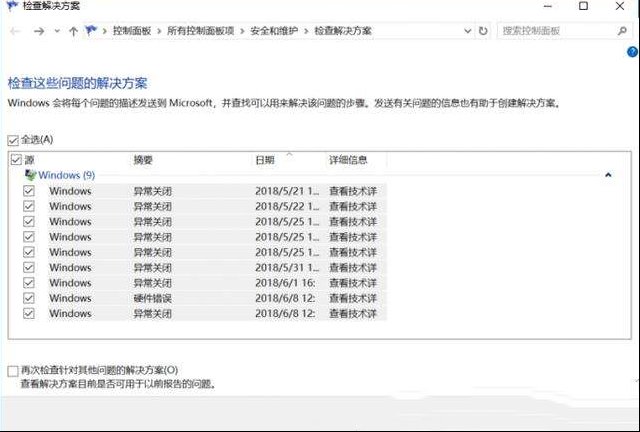Screen dimensions: 640x432
Task: Expand the chevron after 安全和维护
Action: click(306, 31)
